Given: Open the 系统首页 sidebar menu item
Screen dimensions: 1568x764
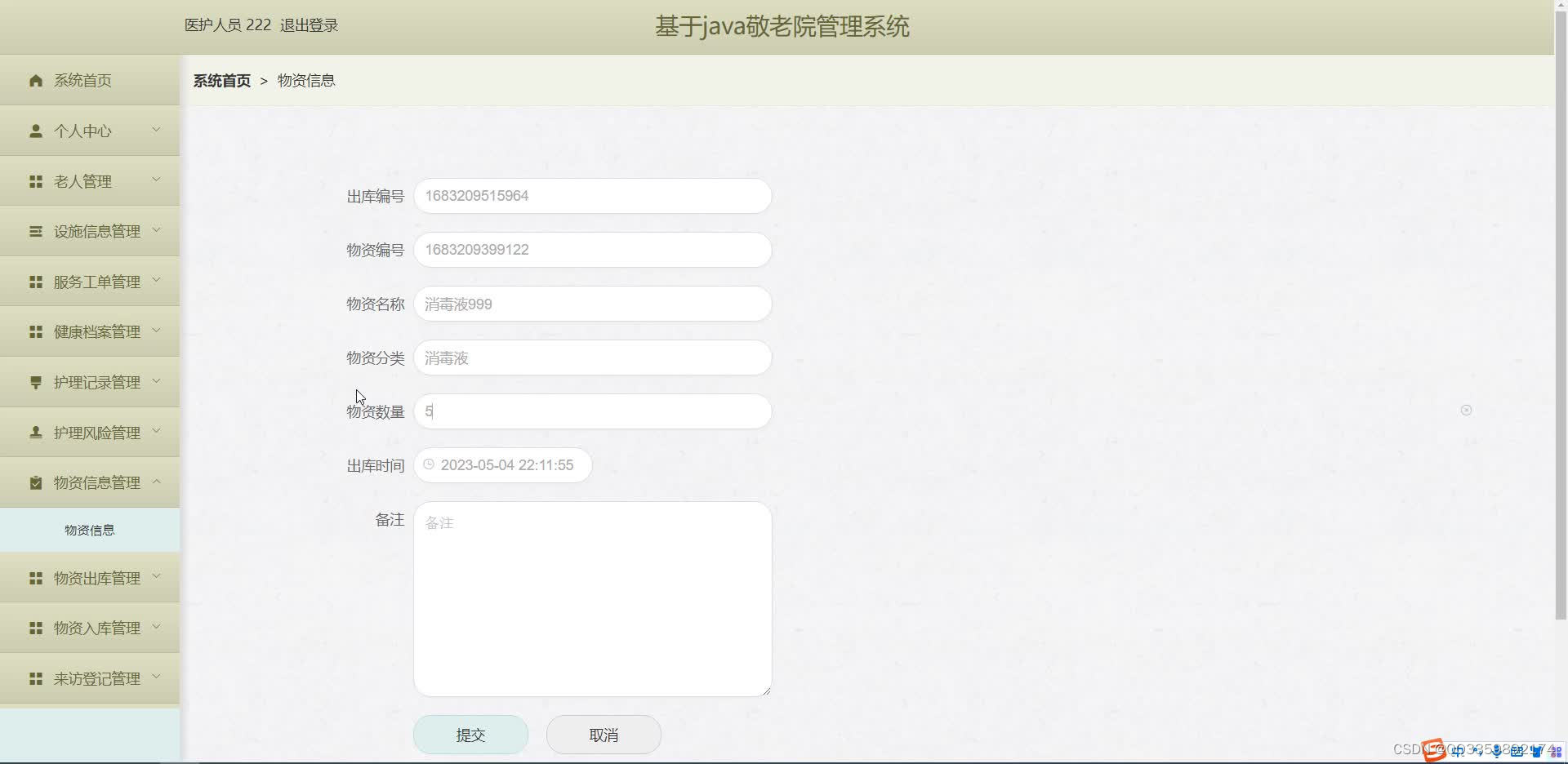Looking at the screenshot, I should pyautogui.click(x=90, y=80).
